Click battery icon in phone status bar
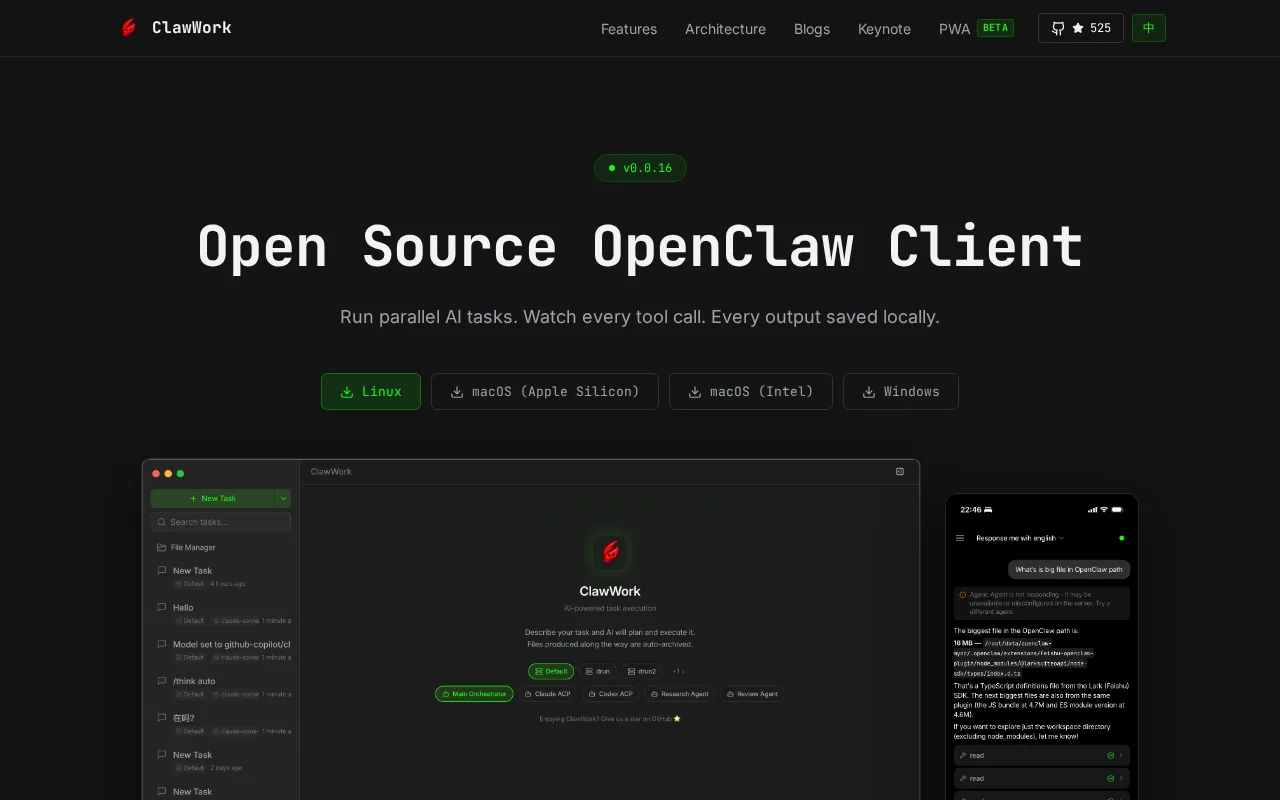Screen dimensions: 1280x800 click(x=1119, y=510)
